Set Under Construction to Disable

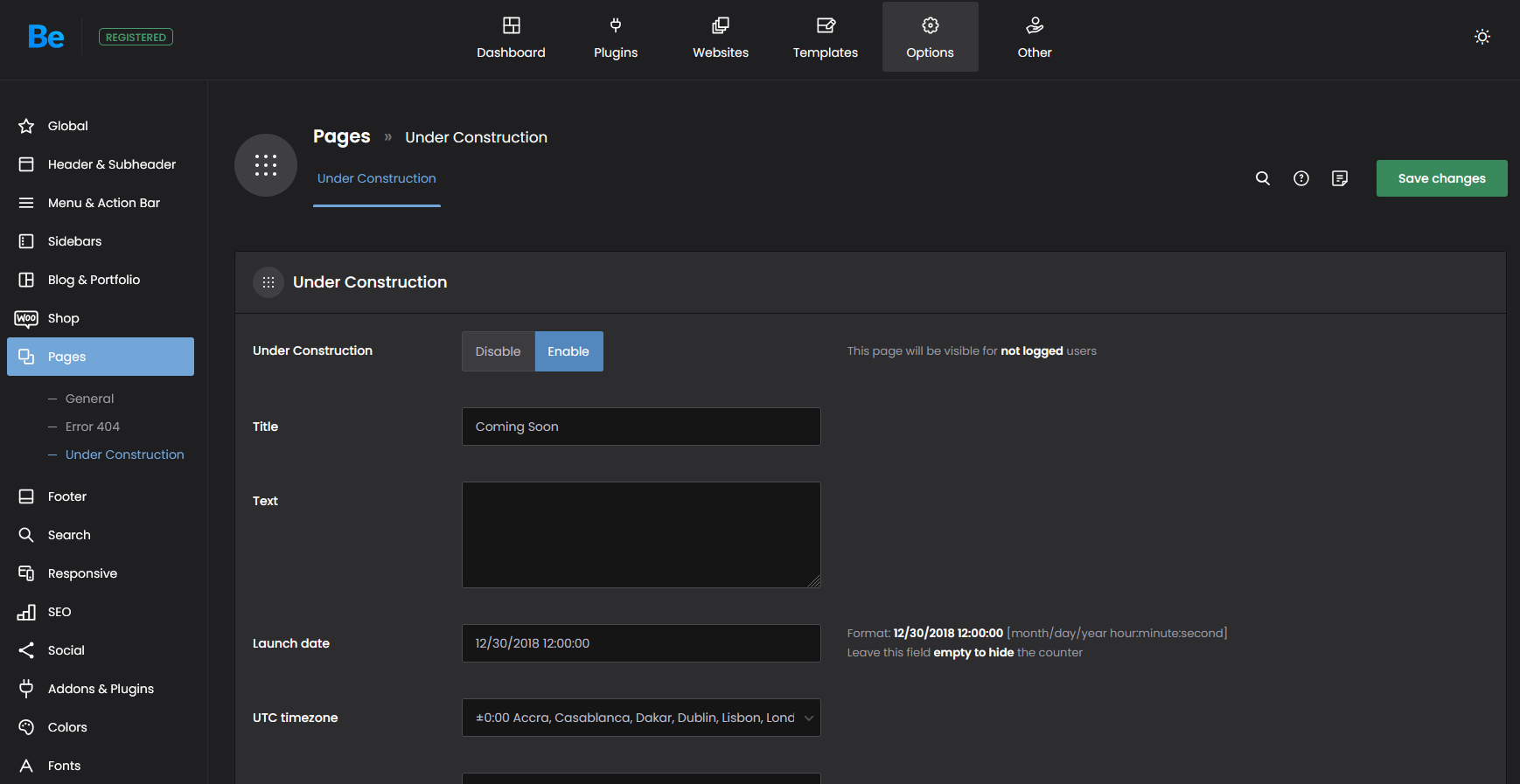click(x=499, y=351)
